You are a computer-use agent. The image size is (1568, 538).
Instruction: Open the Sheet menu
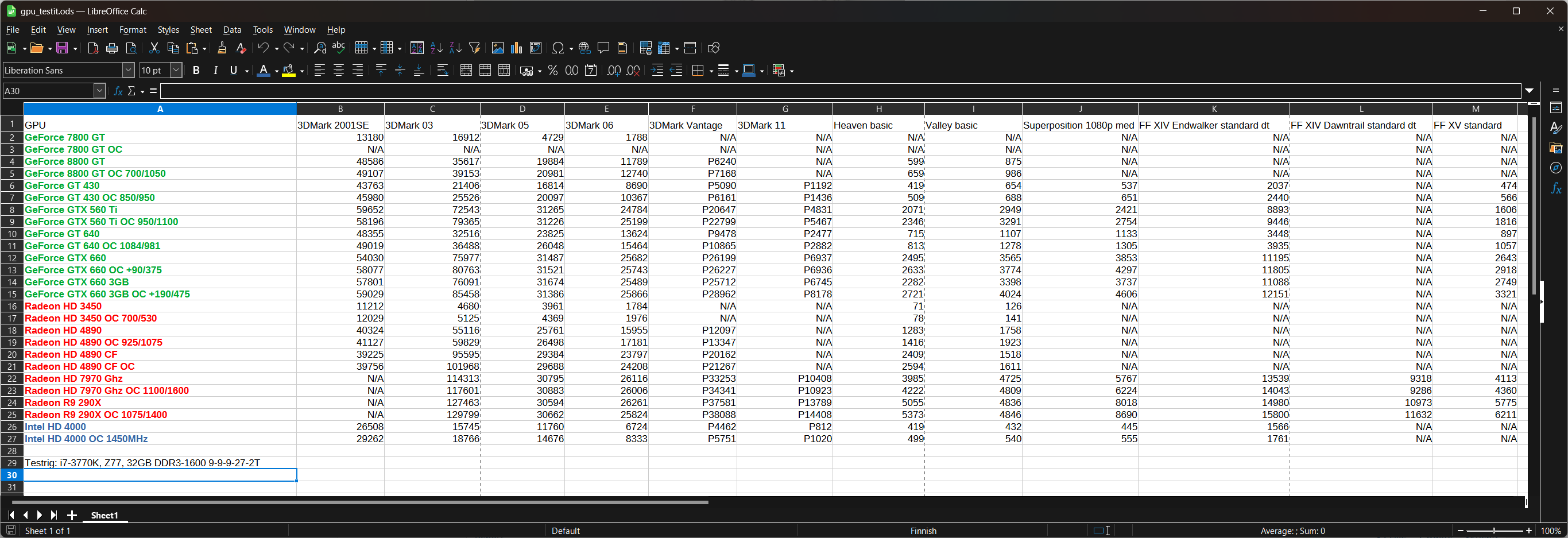pyautogui.click(x=201, y=30)
